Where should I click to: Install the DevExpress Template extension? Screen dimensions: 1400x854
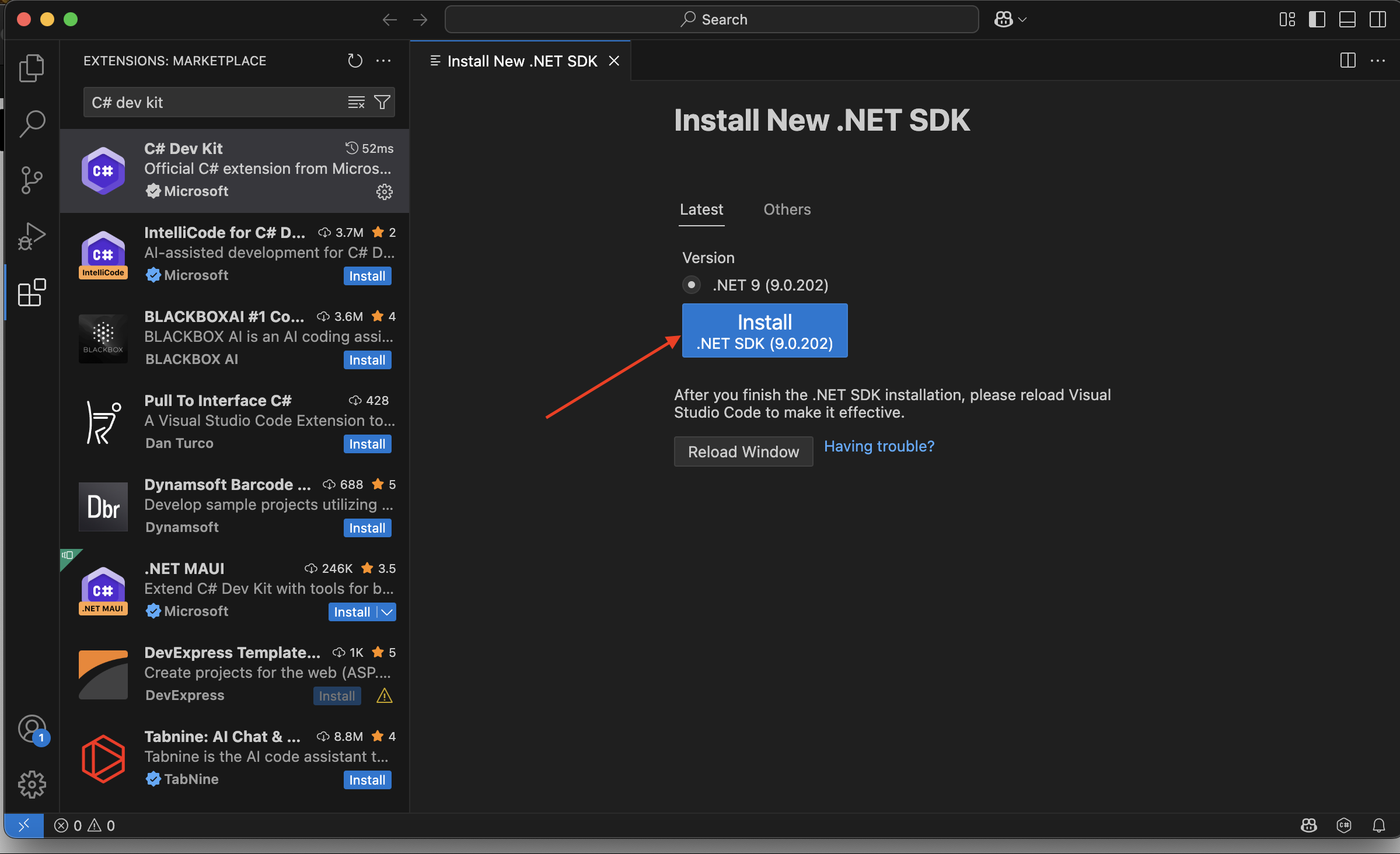click(x=337, y=696)
